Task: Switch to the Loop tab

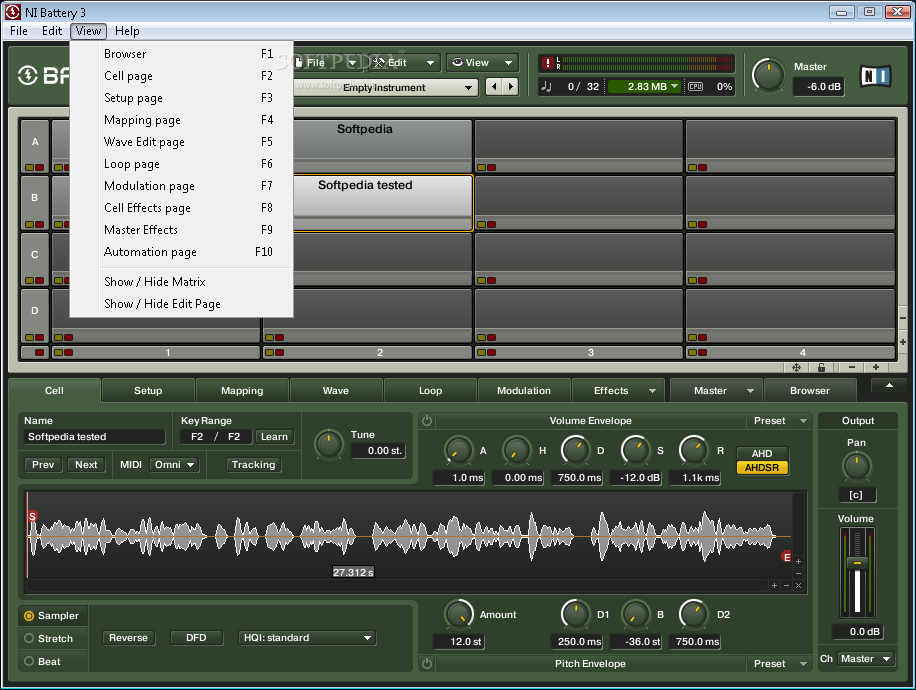Action: tap(431, 390)
